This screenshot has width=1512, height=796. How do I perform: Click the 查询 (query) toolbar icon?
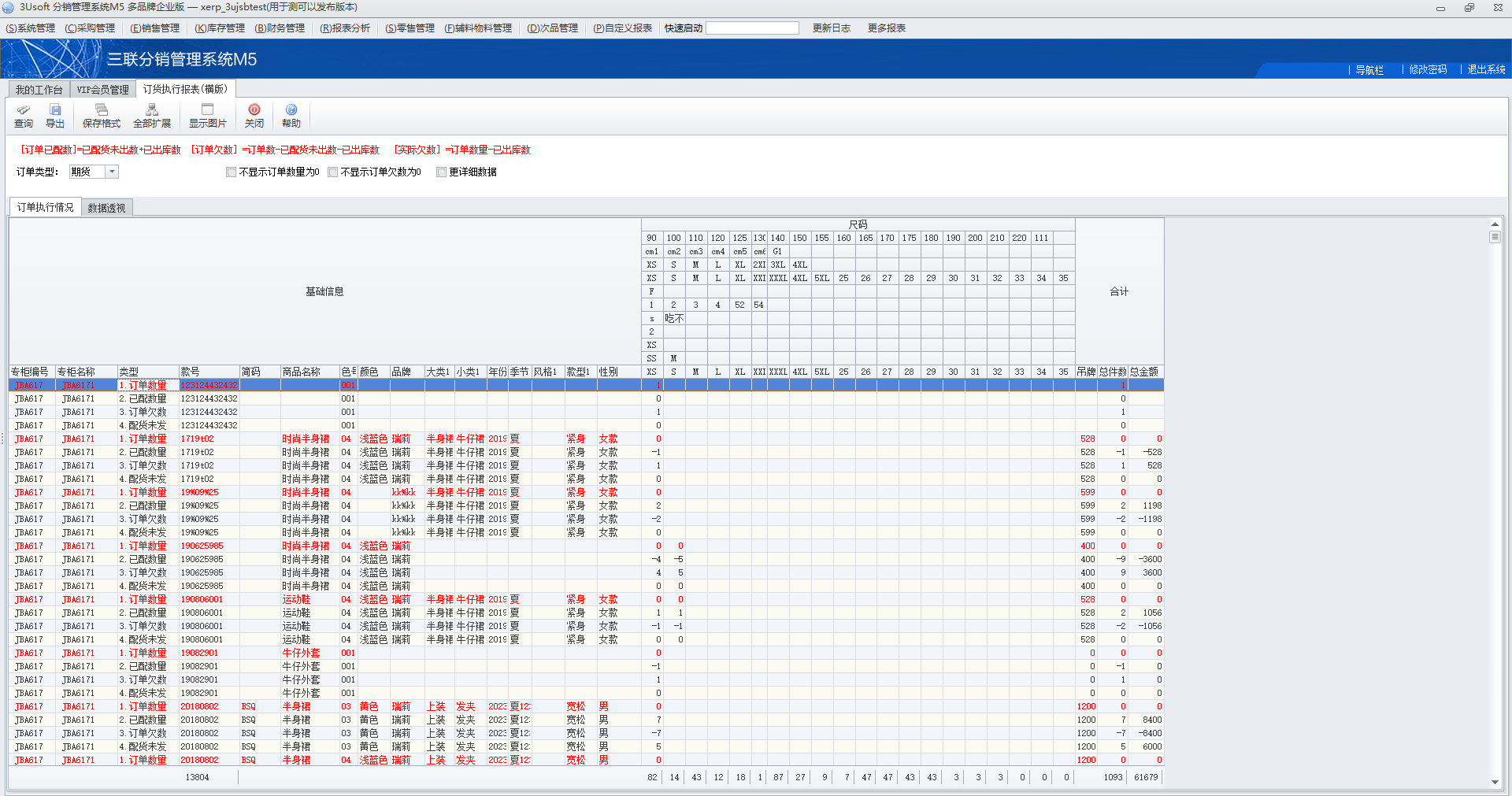point(24,115)
